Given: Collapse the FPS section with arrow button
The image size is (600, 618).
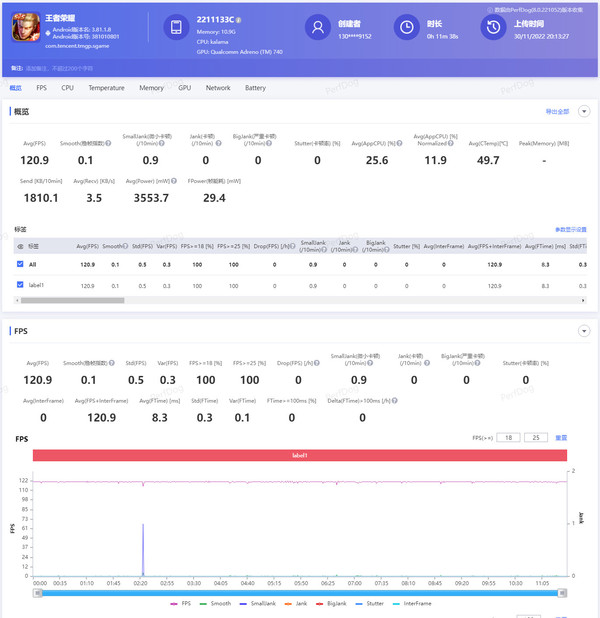Looking at the screenshot, I should coord(584,331).
